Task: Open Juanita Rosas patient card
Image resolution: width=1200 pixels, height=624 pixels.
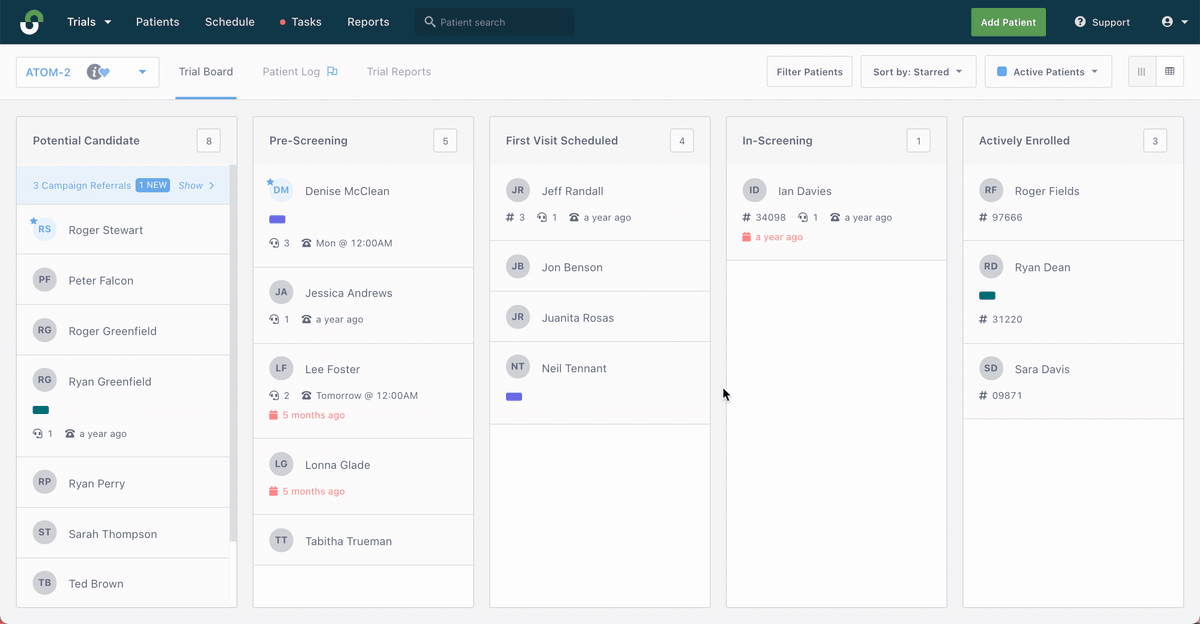Action: click(x=600, y=318)
